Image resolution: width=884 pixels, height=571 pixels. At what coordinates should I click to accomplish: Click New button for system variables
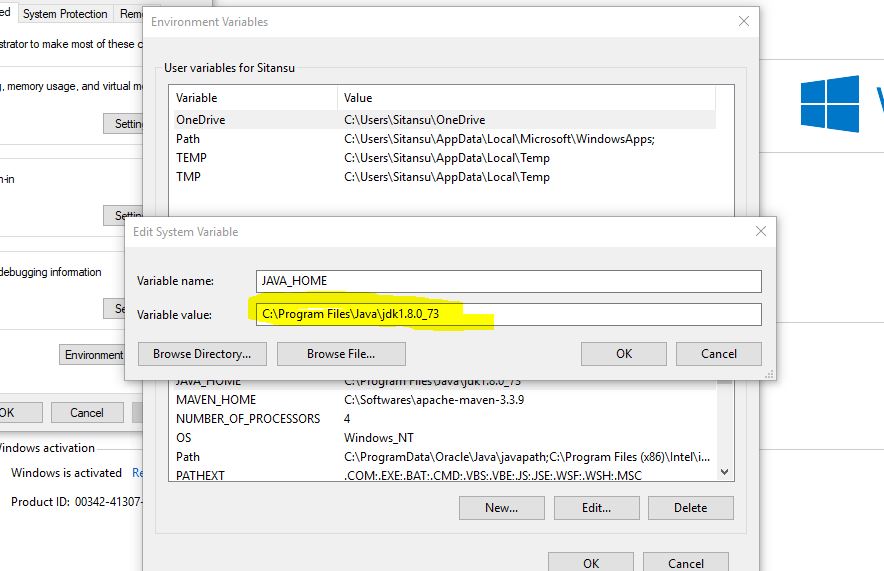pyautogui.click(x=501, y=508)
